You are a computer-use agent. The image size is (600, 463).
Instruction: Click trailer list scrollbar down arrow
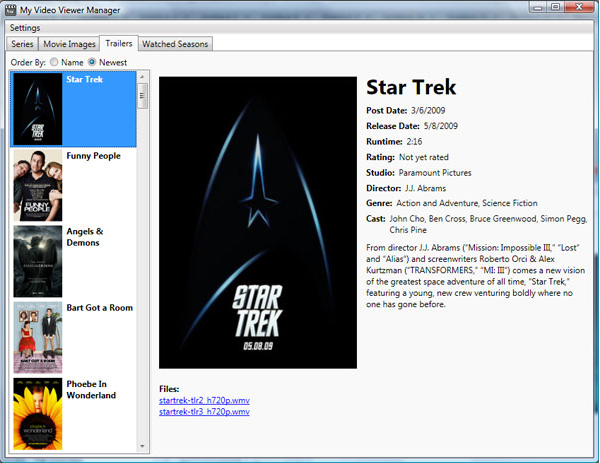(142, 446)
